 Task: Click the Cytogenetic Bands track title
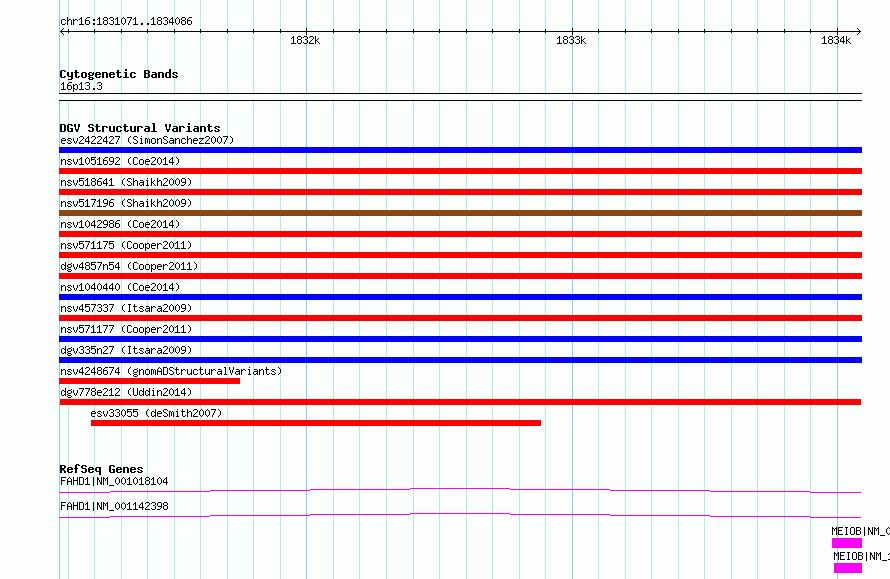pyautogui.click(x=119, y=74)
